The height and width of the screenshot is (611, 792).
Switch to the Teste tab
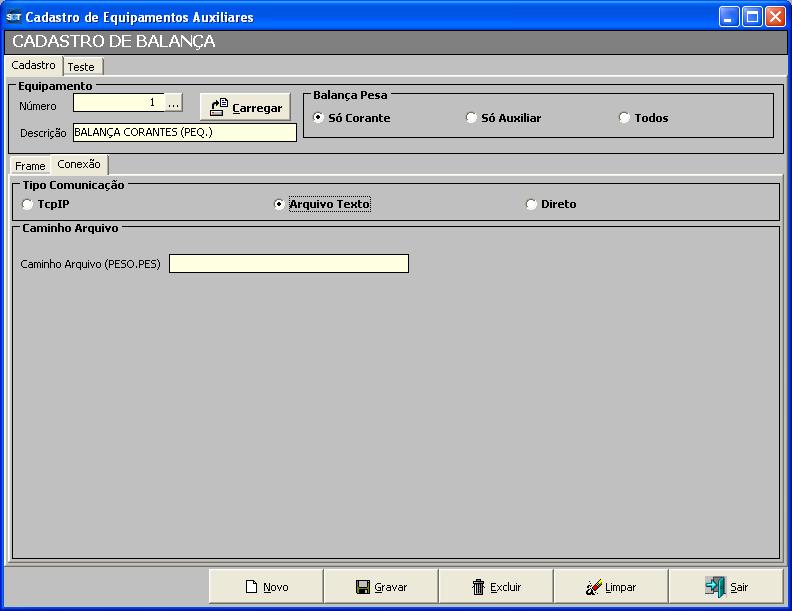[81, 67]
